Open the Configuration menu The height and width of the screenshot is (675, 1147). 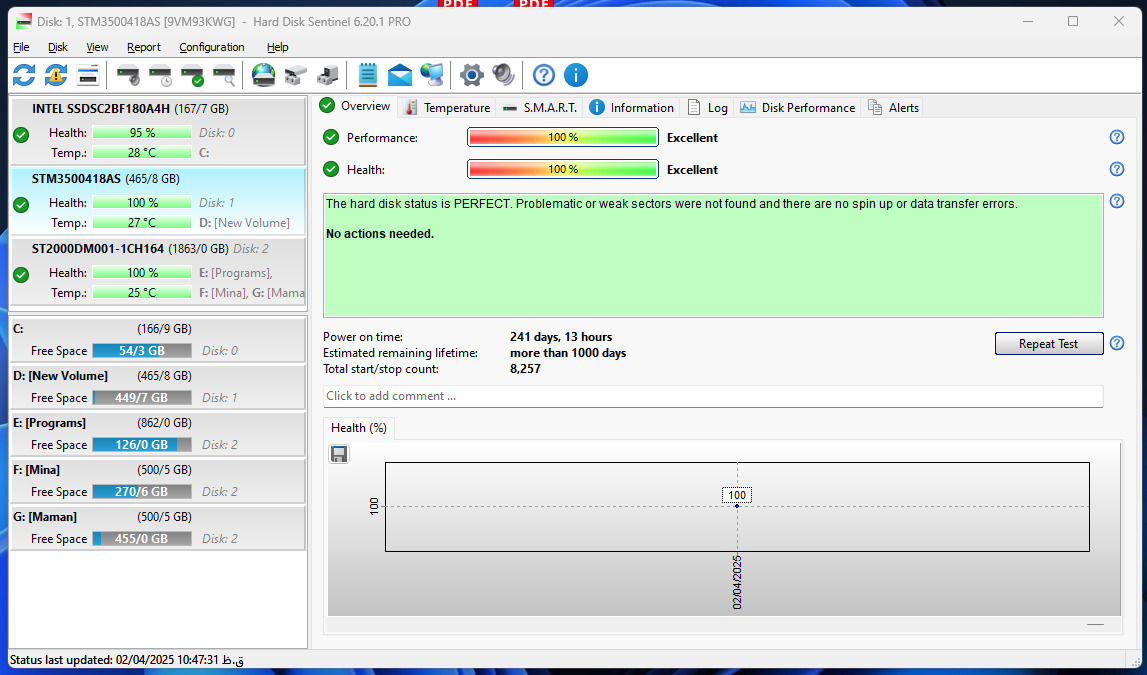click(x=211, y=47)
